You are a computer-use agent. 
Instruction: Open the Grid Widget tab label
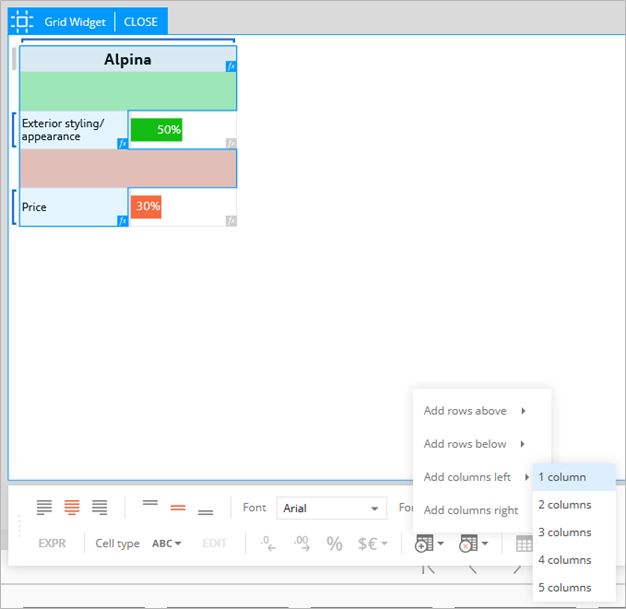click(75, 22)
